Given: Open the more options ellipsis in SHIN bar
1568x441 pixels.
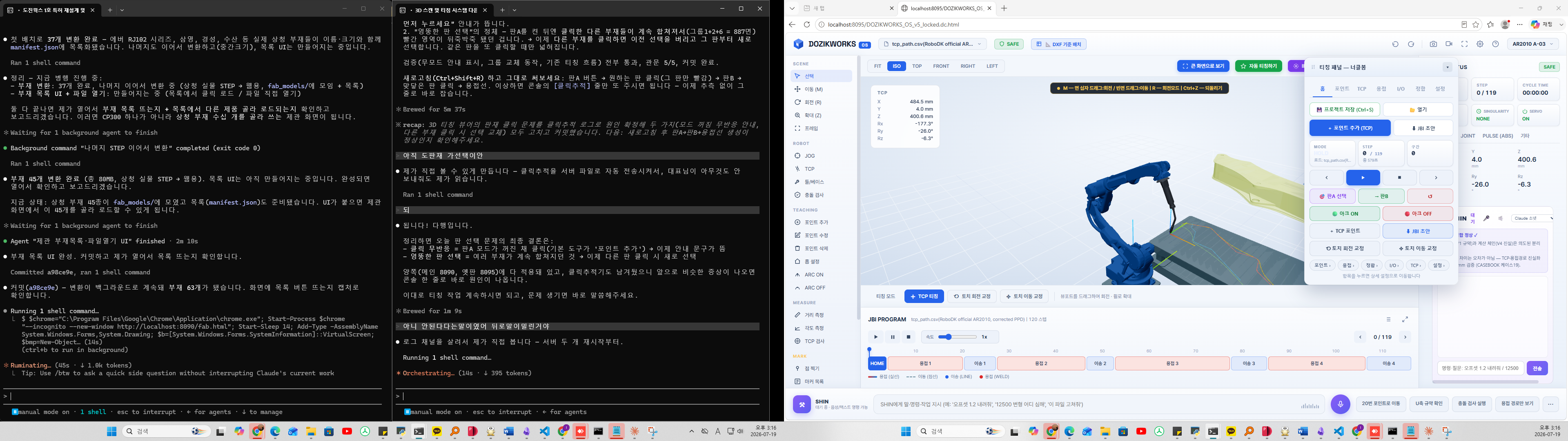Looking at the screenshot, I should (x=1550, y=404).
